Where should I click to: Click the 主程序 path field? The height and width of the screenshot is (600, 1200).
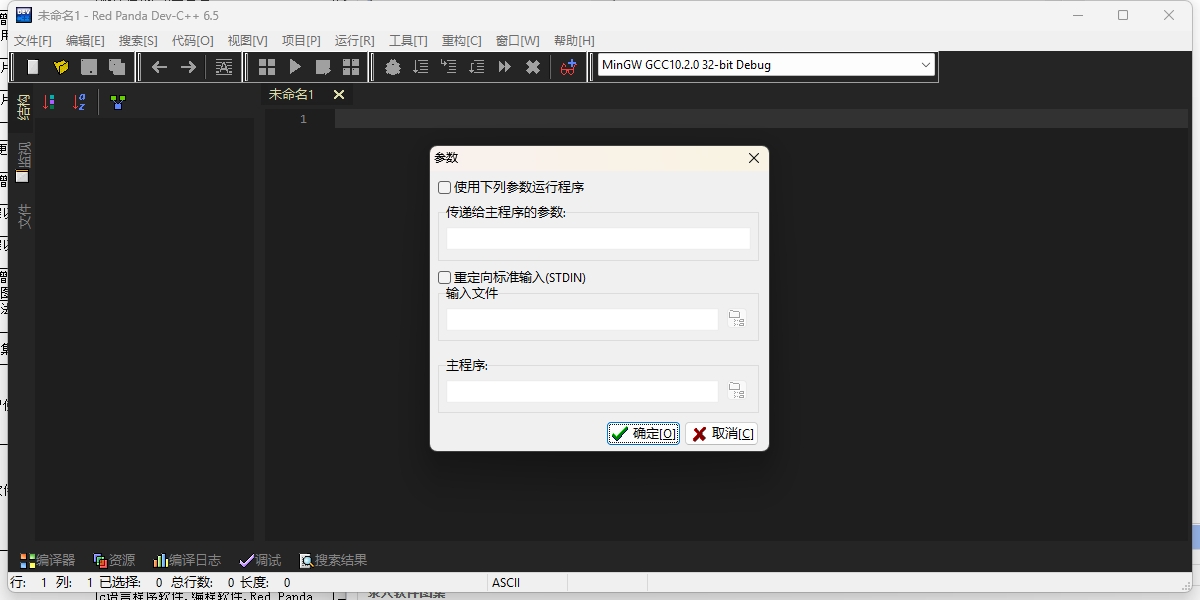pos(582,391)
